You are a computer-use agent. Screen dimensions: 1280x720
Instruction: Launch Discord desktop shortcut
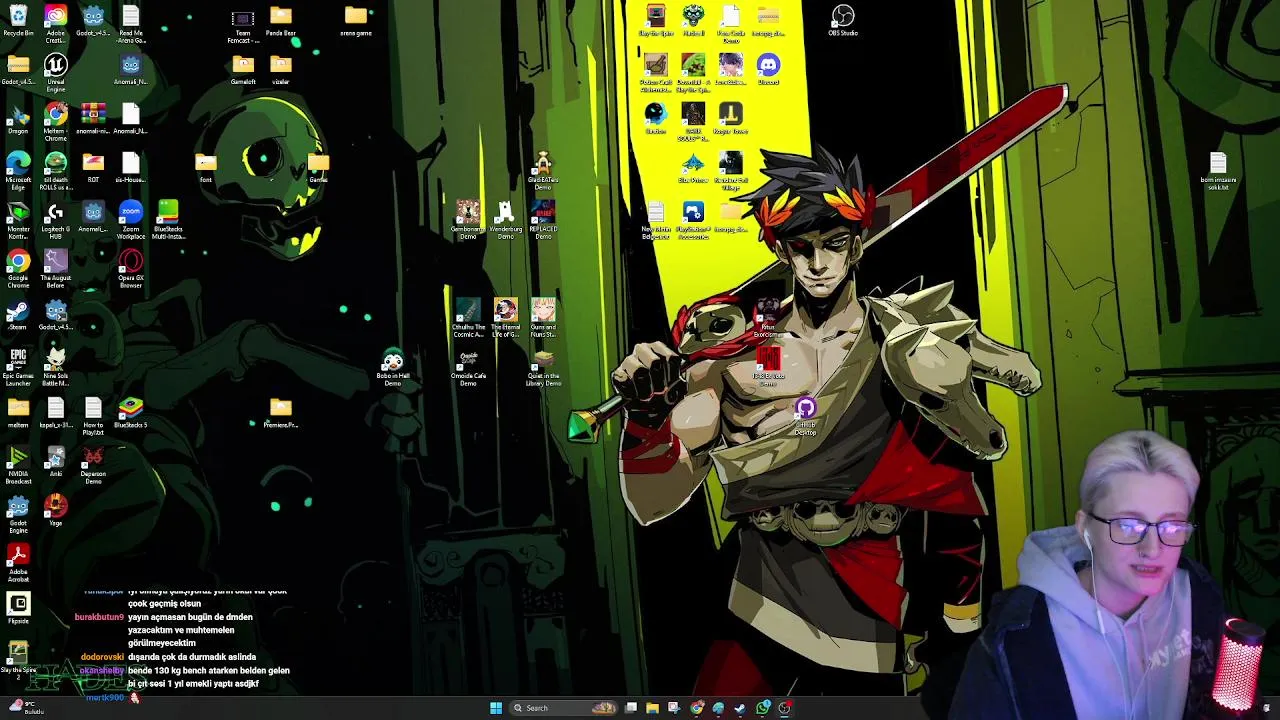pyautogui.click(x=768, y=69)
